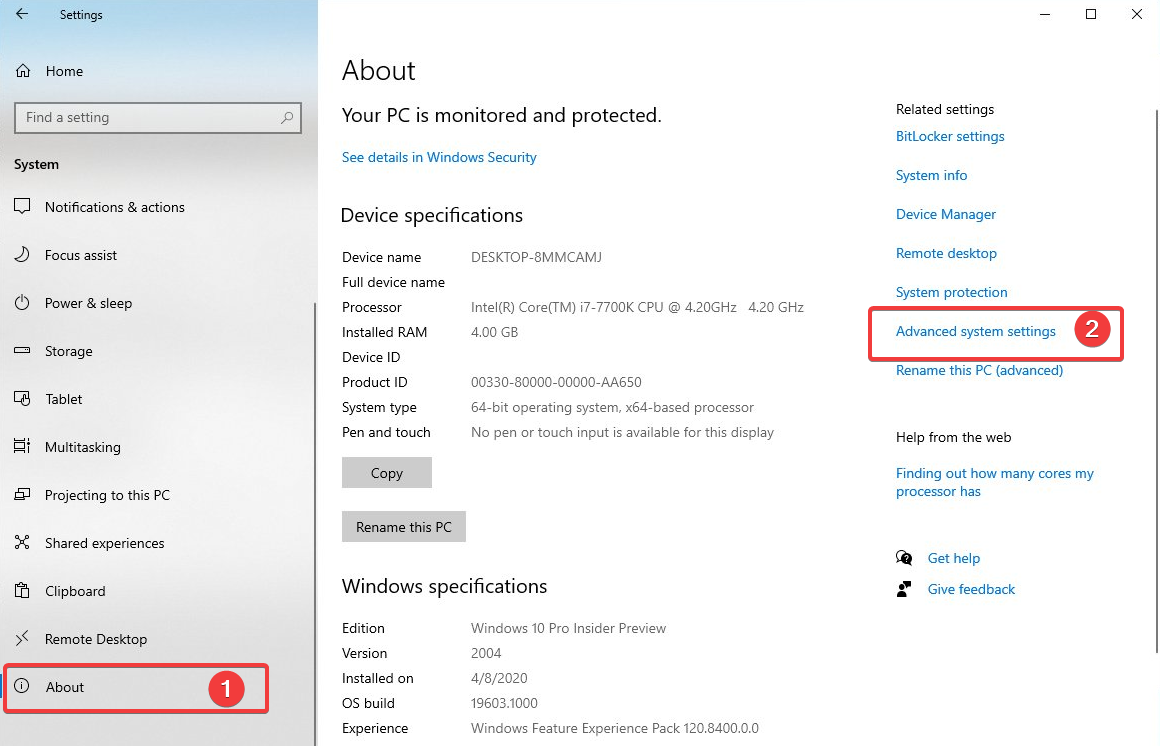Select the Installed RAM 4.00 GB value

[x=494, y=332]
